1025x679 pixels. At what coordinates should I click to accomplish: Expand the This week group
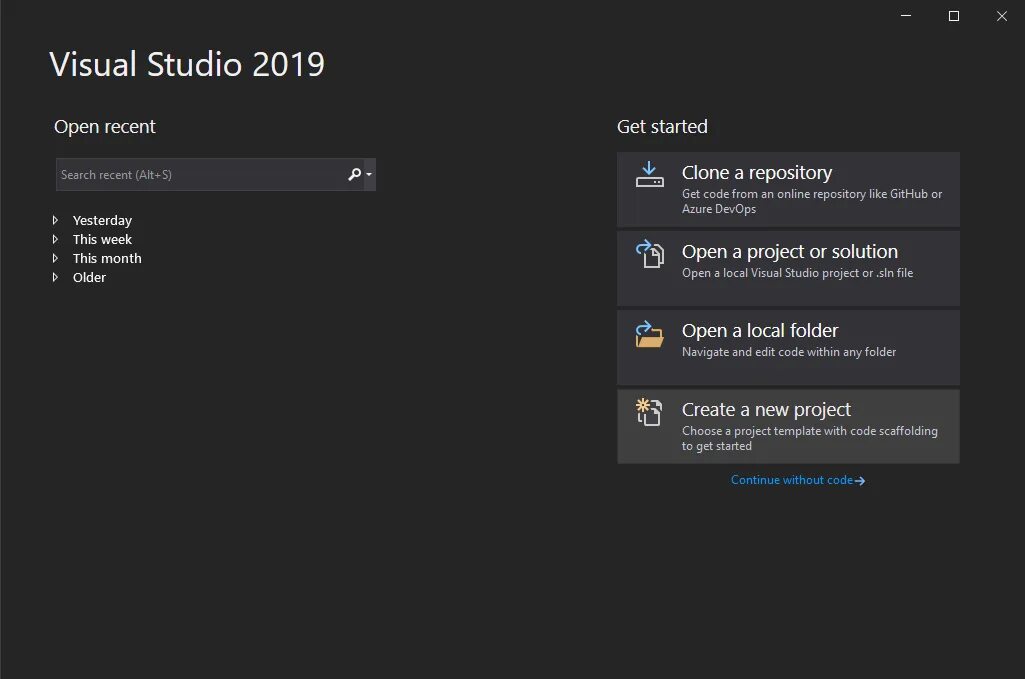(56, 239)
